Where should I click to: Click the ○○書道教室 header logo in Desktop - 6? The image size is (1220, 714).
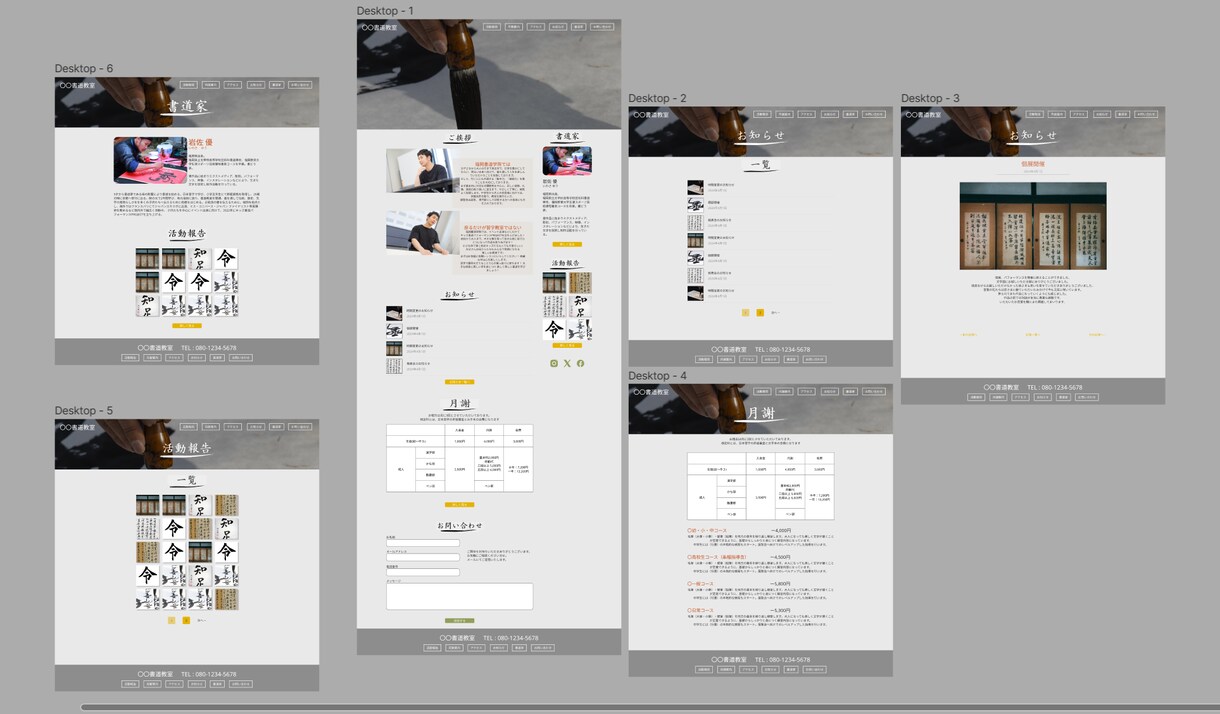[x=77, y=86]
